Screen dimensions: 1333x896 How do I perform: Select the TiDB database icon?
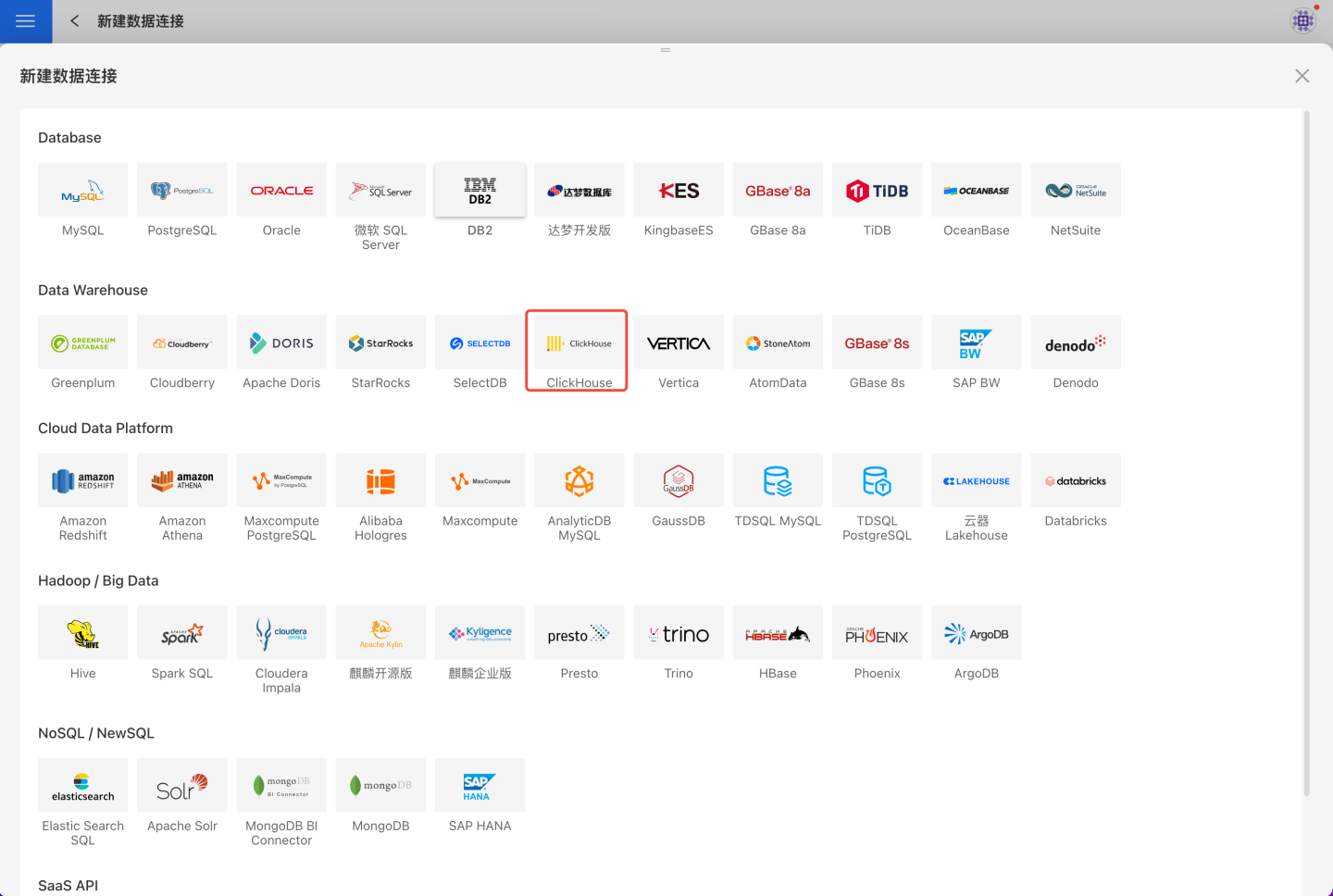[877, 191]
